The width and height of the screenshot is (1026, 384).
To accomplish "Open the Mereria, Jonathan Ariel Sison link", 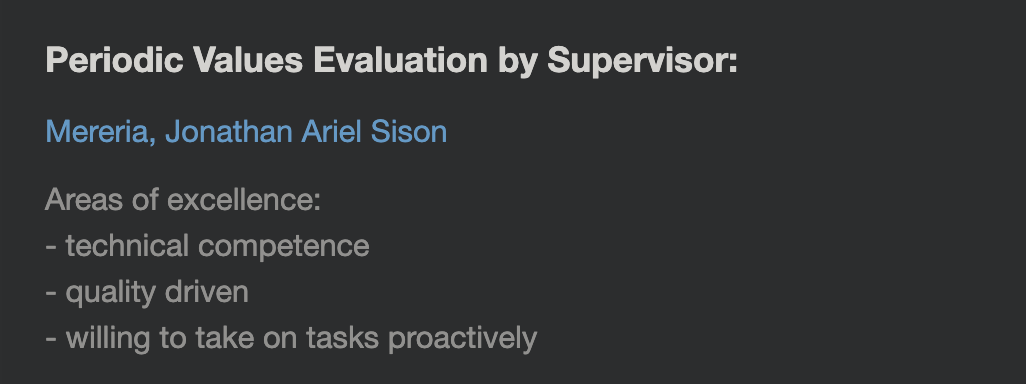I will (246, 132).
